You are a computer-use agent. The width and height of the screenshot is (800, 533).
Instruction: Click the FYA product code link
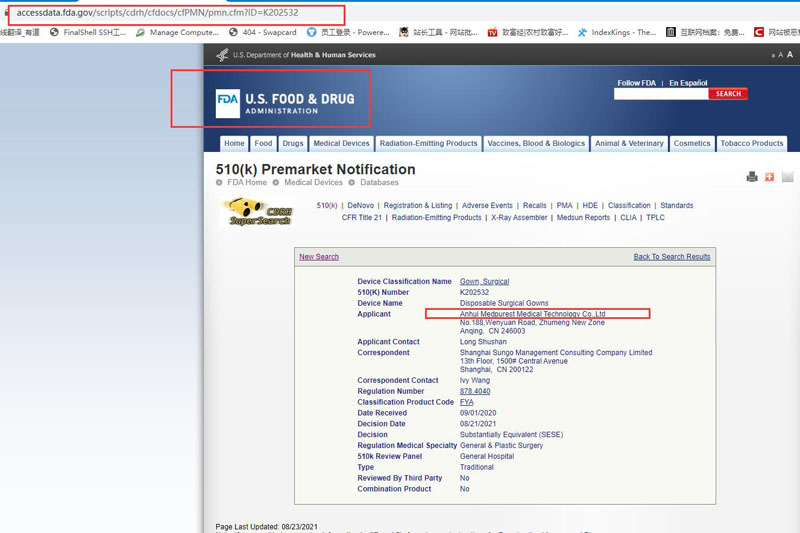[466, 402]
